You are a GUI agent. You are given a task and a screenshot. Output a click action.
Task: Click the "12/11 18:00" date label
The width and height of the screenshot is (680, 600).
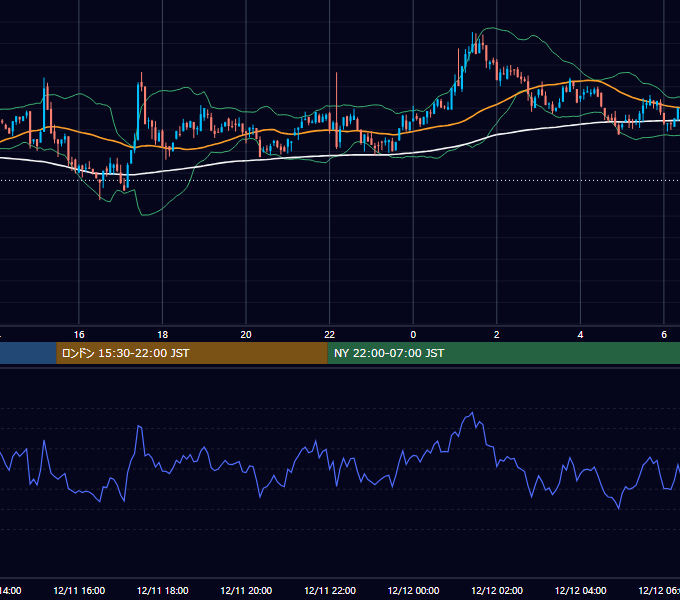pyautogui.click(x=163, y=590)
